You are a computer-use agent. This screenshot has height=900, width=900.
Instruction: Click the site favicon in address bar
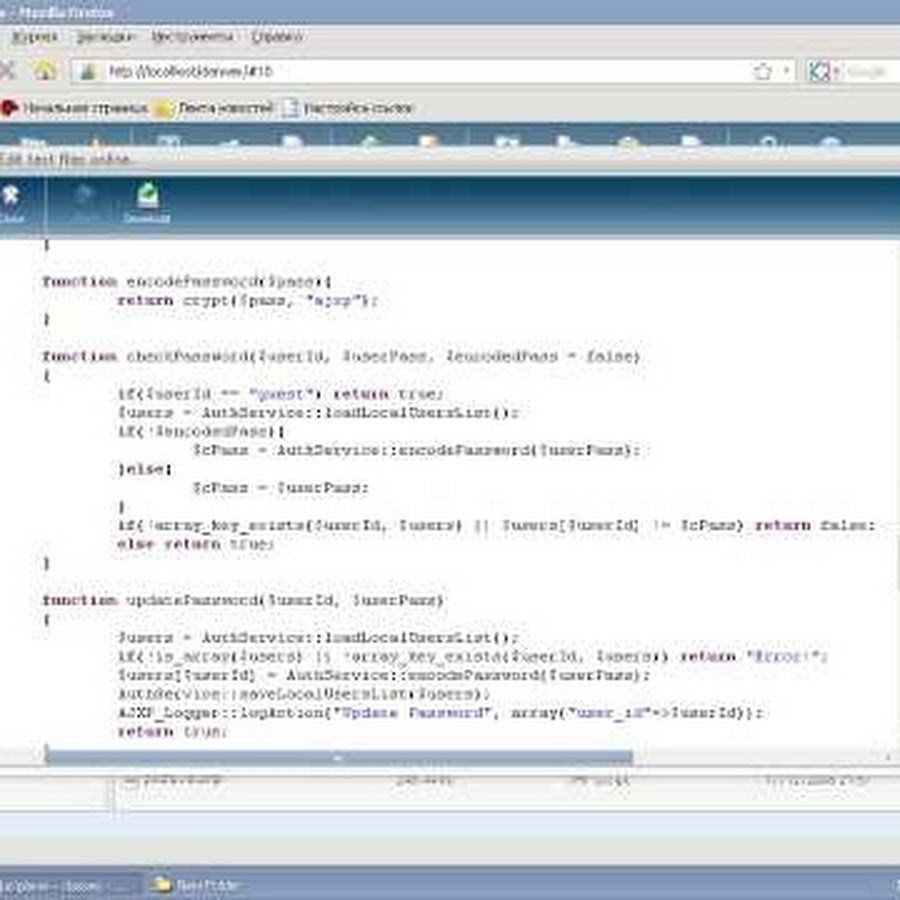pyautogui.click(x=87, y=72)
